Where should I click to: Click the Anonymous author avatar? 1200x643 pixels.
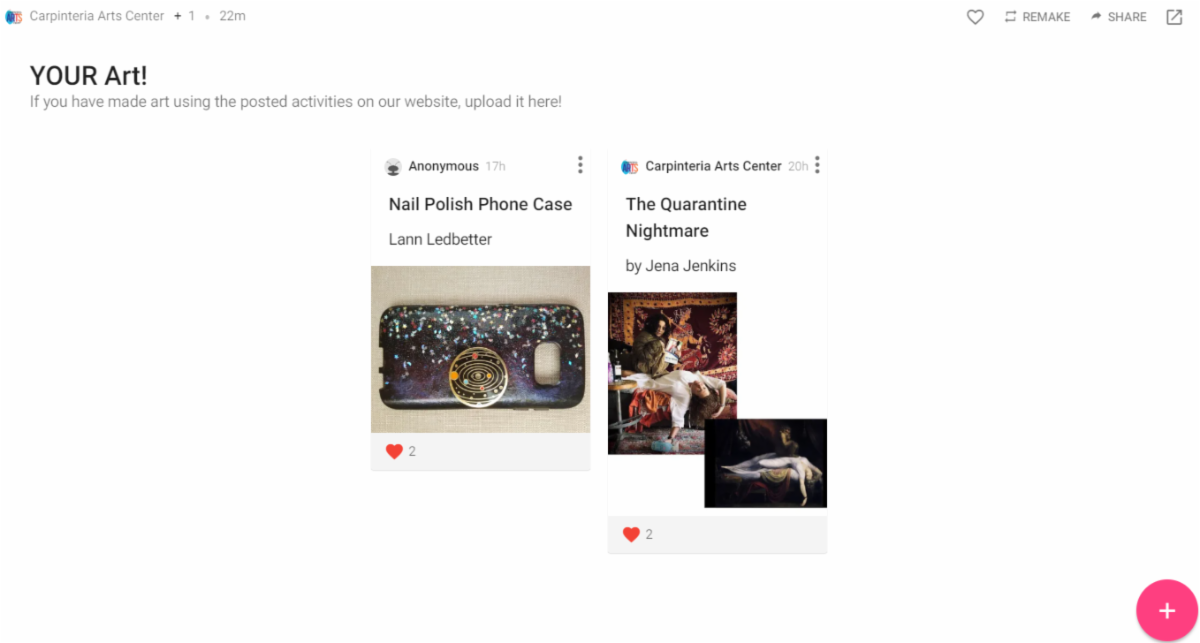393,166
